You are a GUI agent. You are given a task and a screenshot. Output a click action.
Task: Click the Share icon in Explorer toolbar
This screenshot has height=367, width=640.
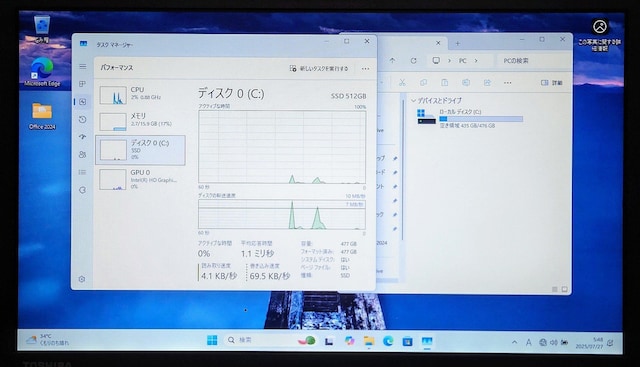tap(487, 82)
